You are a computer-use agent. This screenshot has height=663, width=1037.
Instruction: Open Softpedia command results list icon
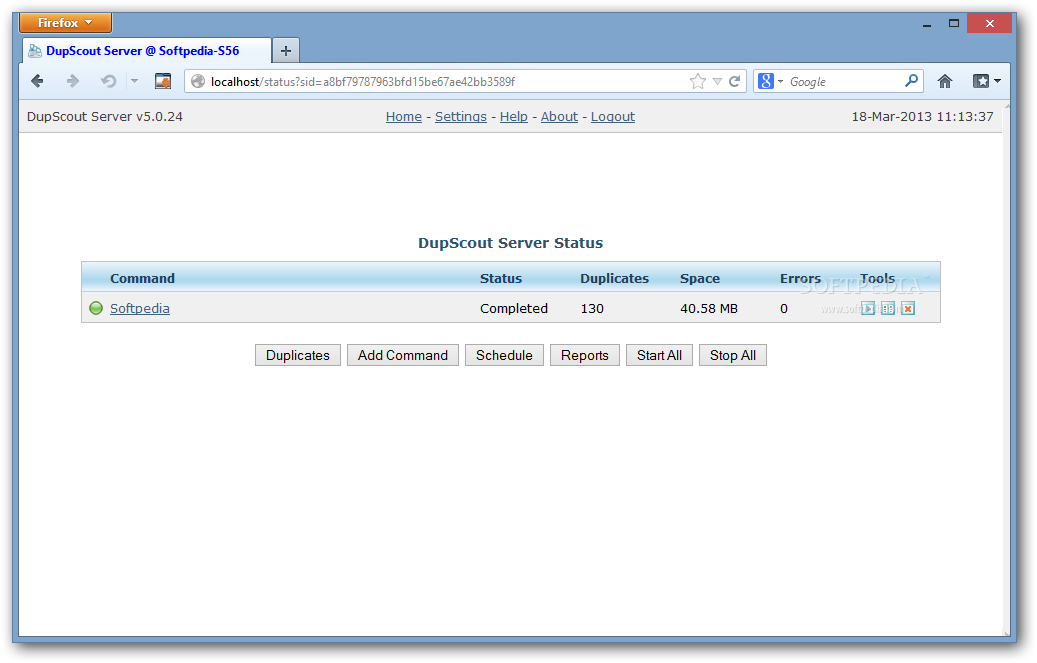pos(888,308)
